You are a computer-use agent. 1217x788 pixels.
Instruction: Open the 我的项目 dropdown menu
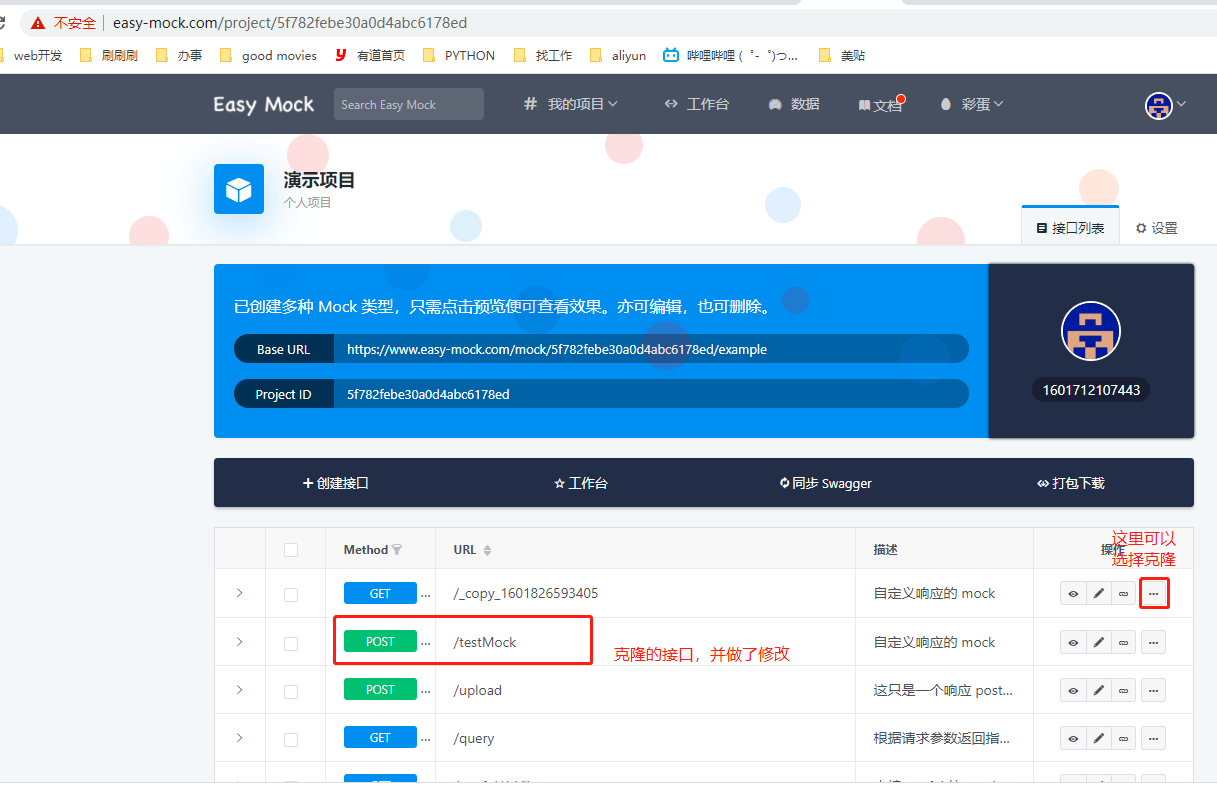click(x=571, y=104)
